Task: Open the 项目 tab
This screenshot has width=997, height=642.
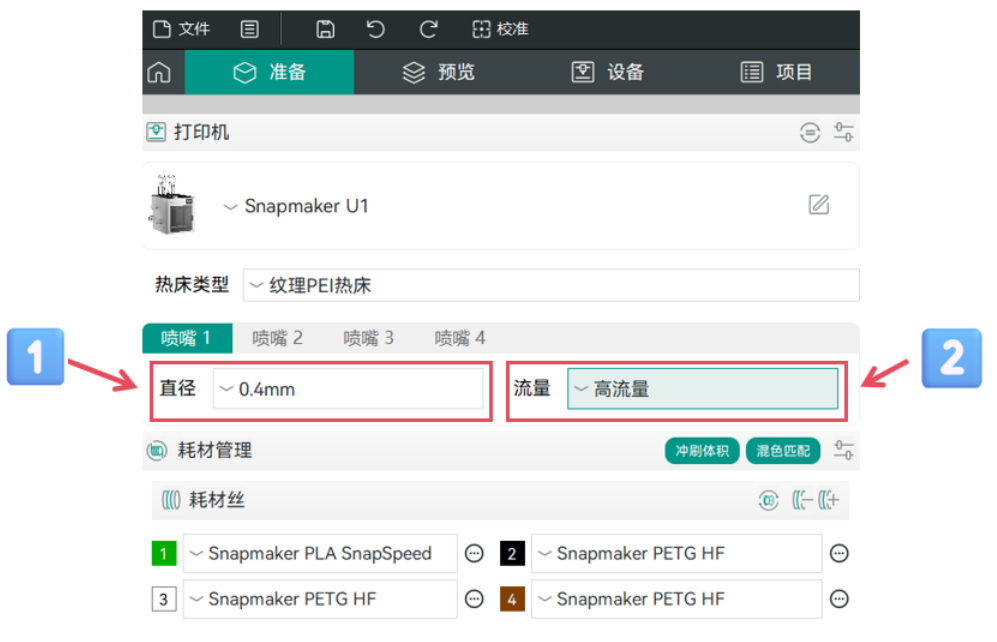Action: (x=777, y=72)
